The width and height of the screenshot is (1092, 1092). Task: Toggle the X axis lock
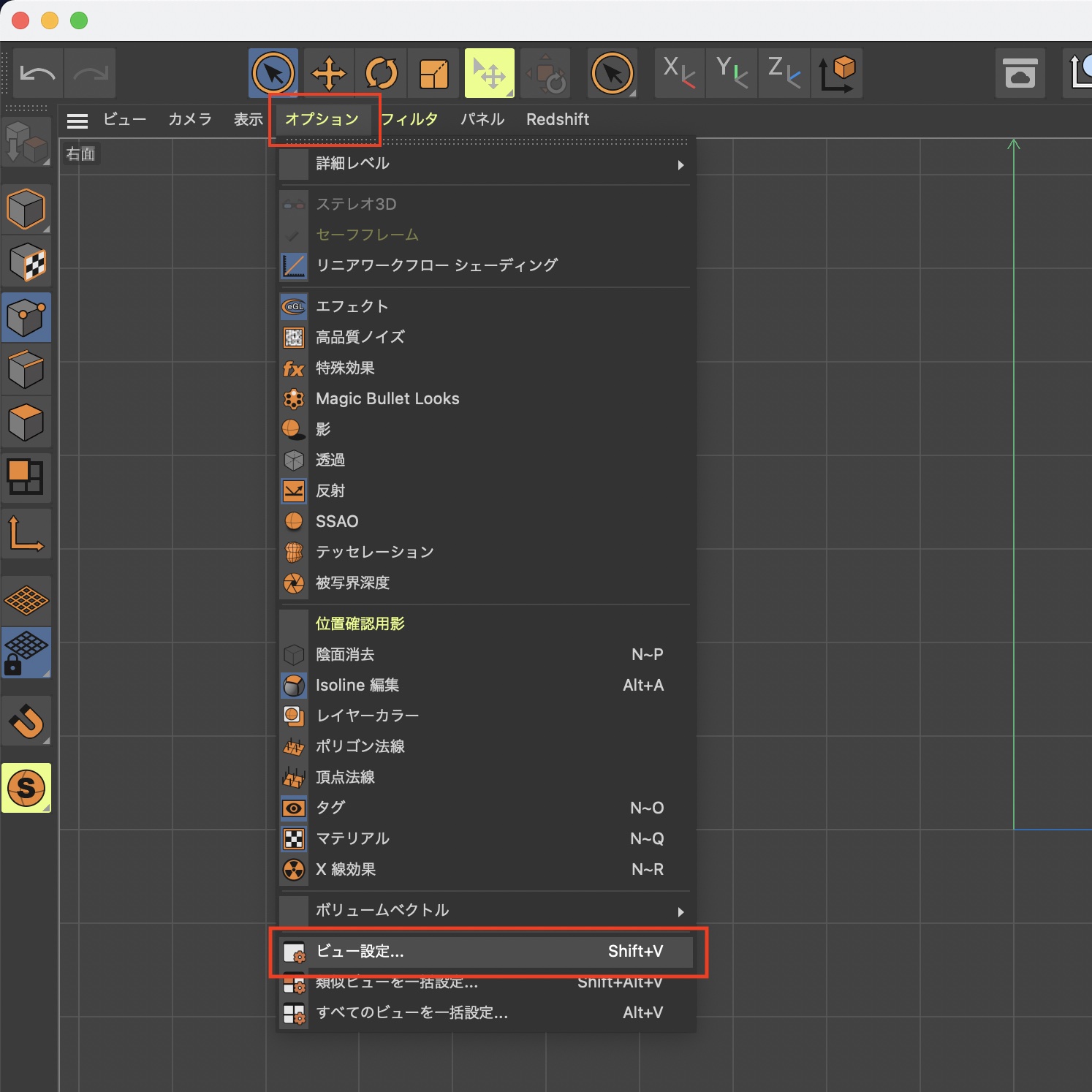click(x=679, y=73)
